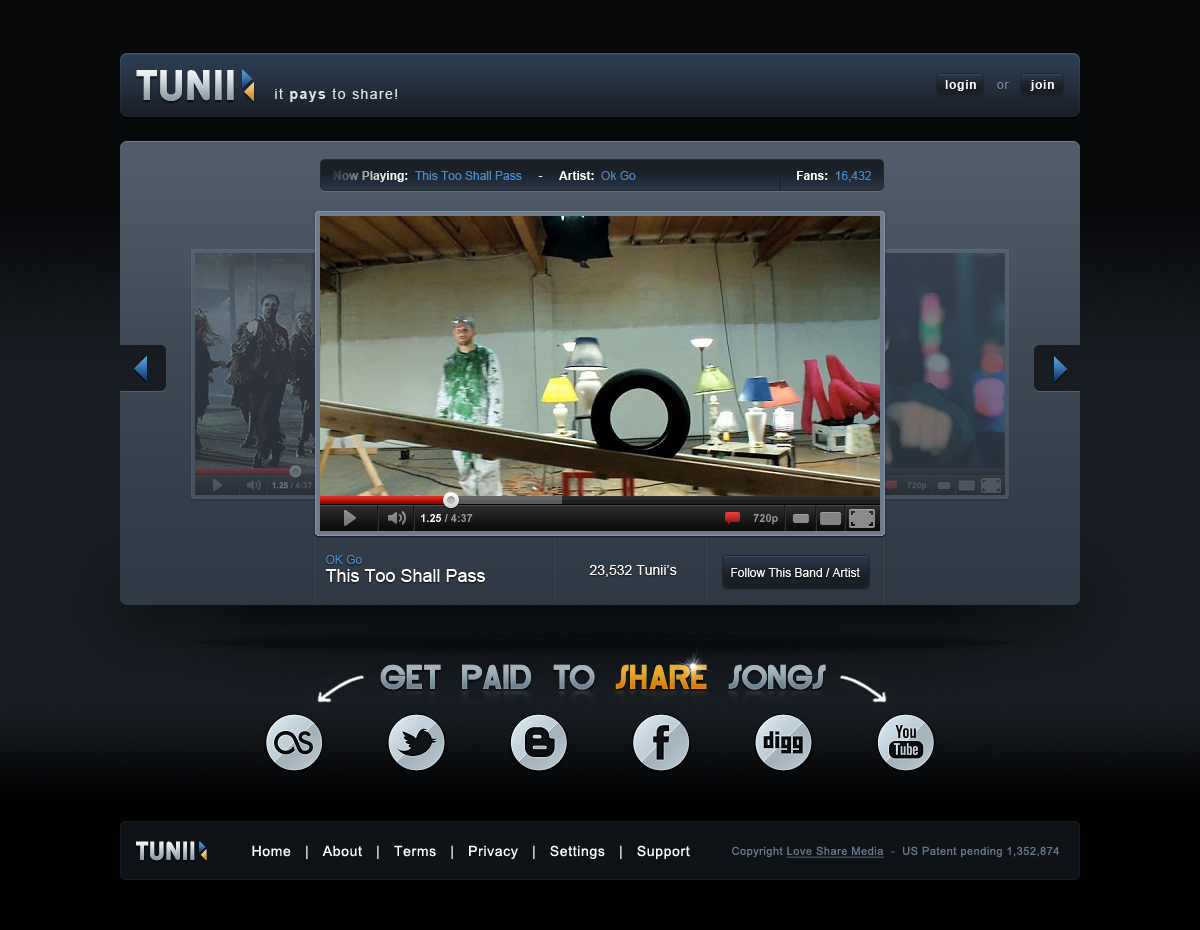Click the login button
Image resolution: width=1200 pixels, height=930 pixels.
960,85
